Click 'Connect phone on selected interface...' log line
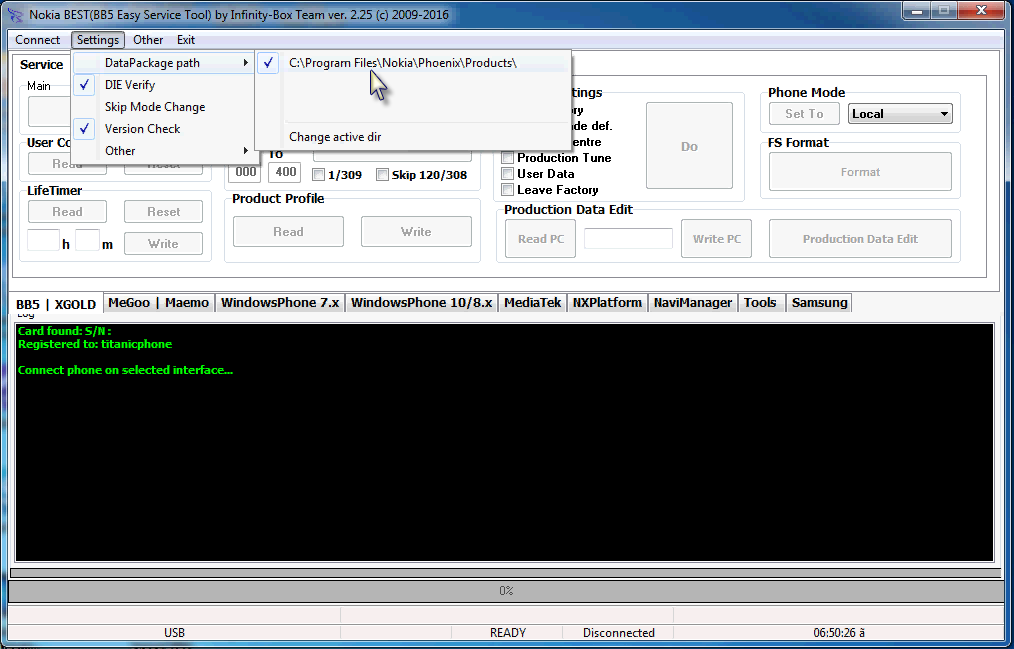Screen dimensions: 1014x649 [x=125, y=370]
